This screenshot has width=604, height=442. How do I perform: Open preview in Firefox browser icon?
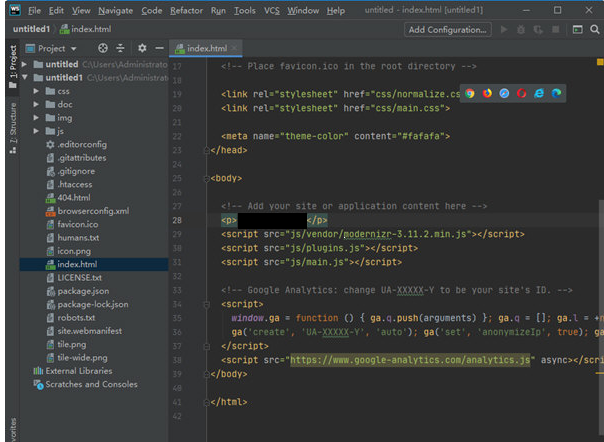coord(487,93)
